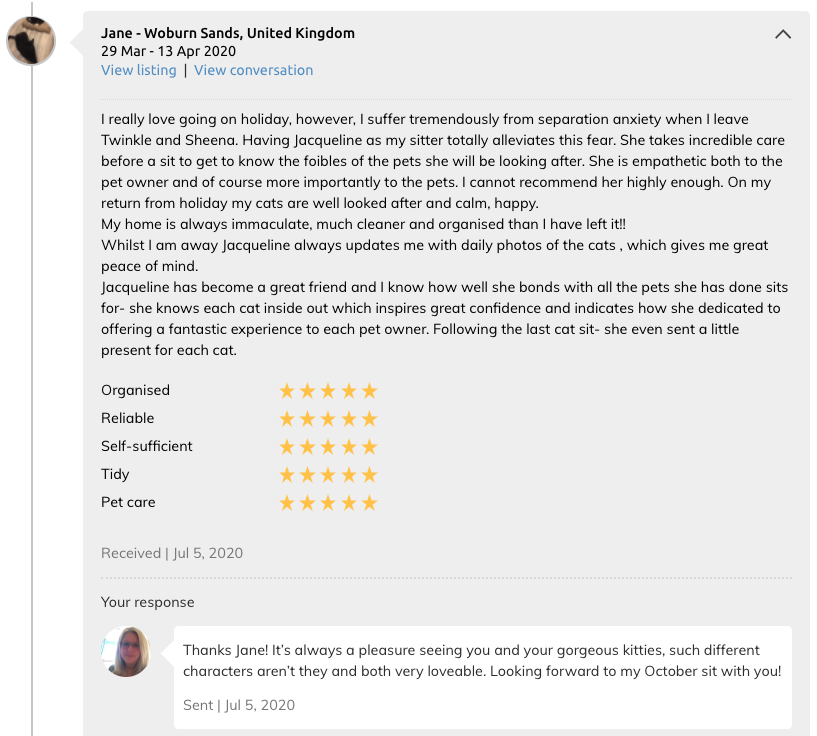
Task: Click reviewer name Jane - Woburn Sands heading
Action: coord(228,33)
